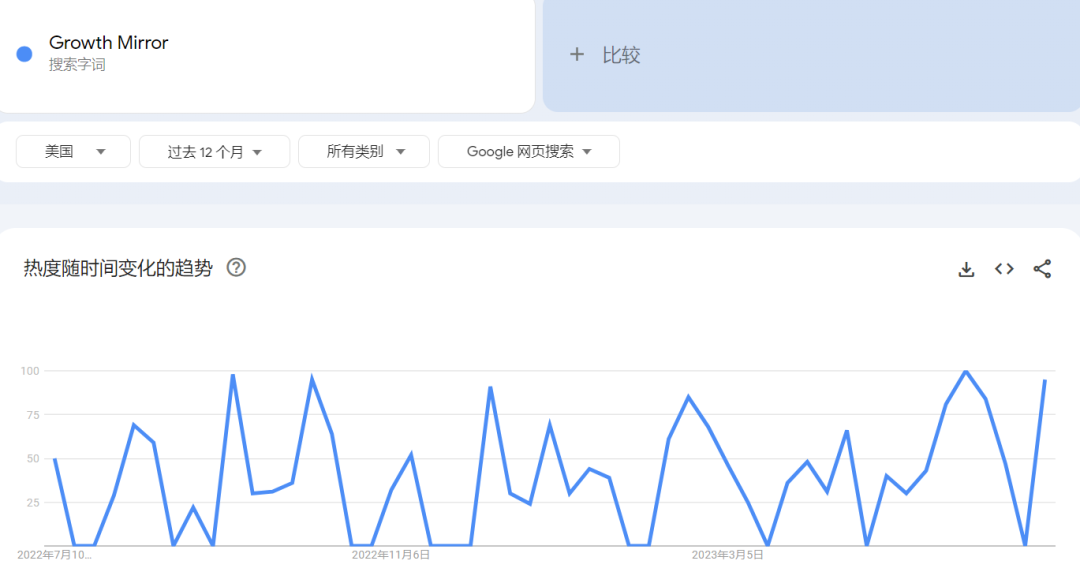Screen dimensions: 1080x572
Task: Click the 75 y-axis label
Action: pos(33,415)
